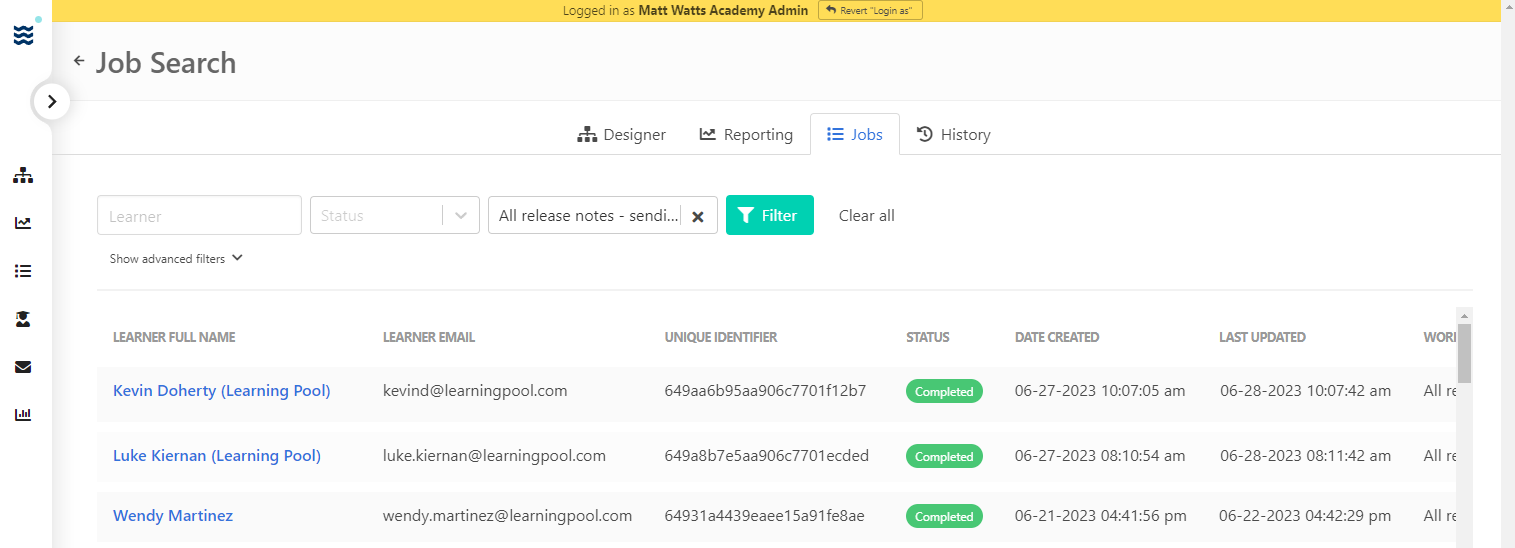Click last updated 06-28-2023 08:11:42 am
Viewport: 1515px width, 548px height.
pos(1305,456)
